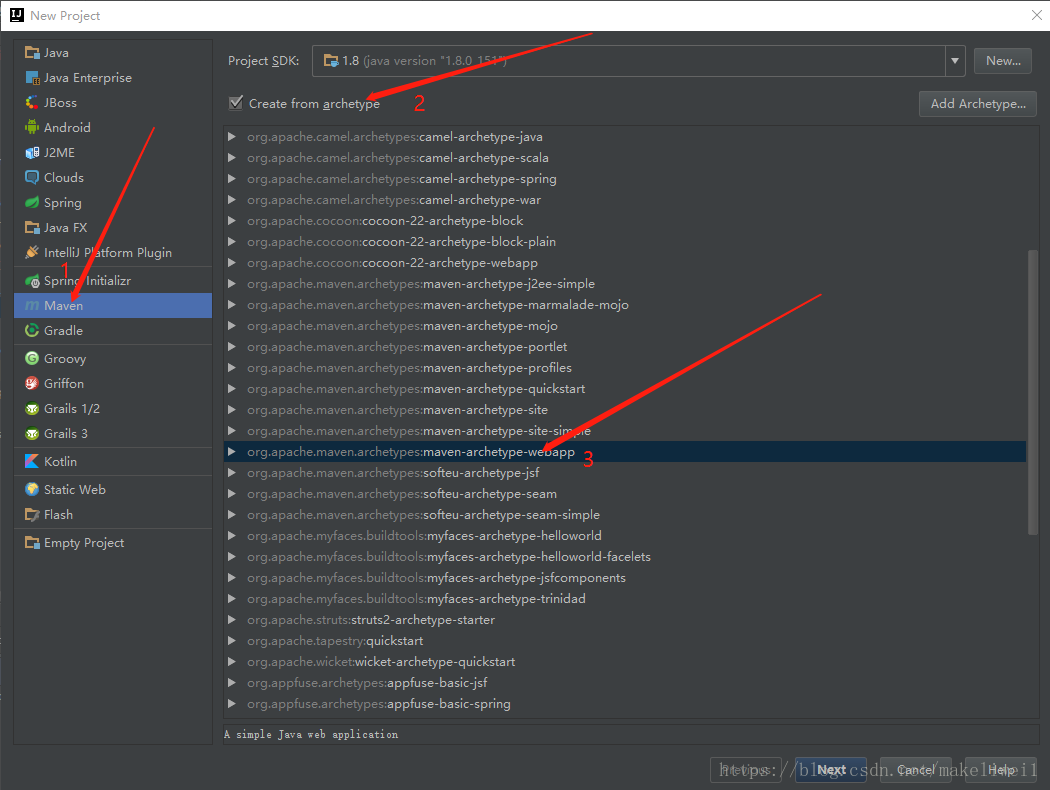Viewport: 1050px width, 790px height.
Task: Expand camel-archetype-java entry
Action: [232, 137]
